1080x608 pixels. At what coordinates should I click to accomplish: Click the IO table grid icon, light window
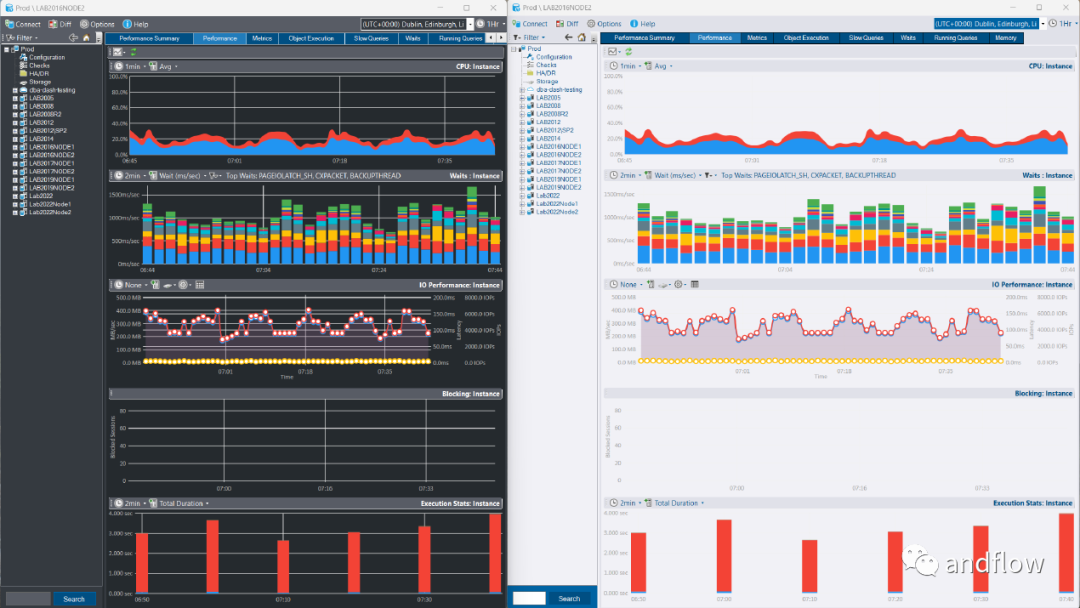click(x=694, y=284)
